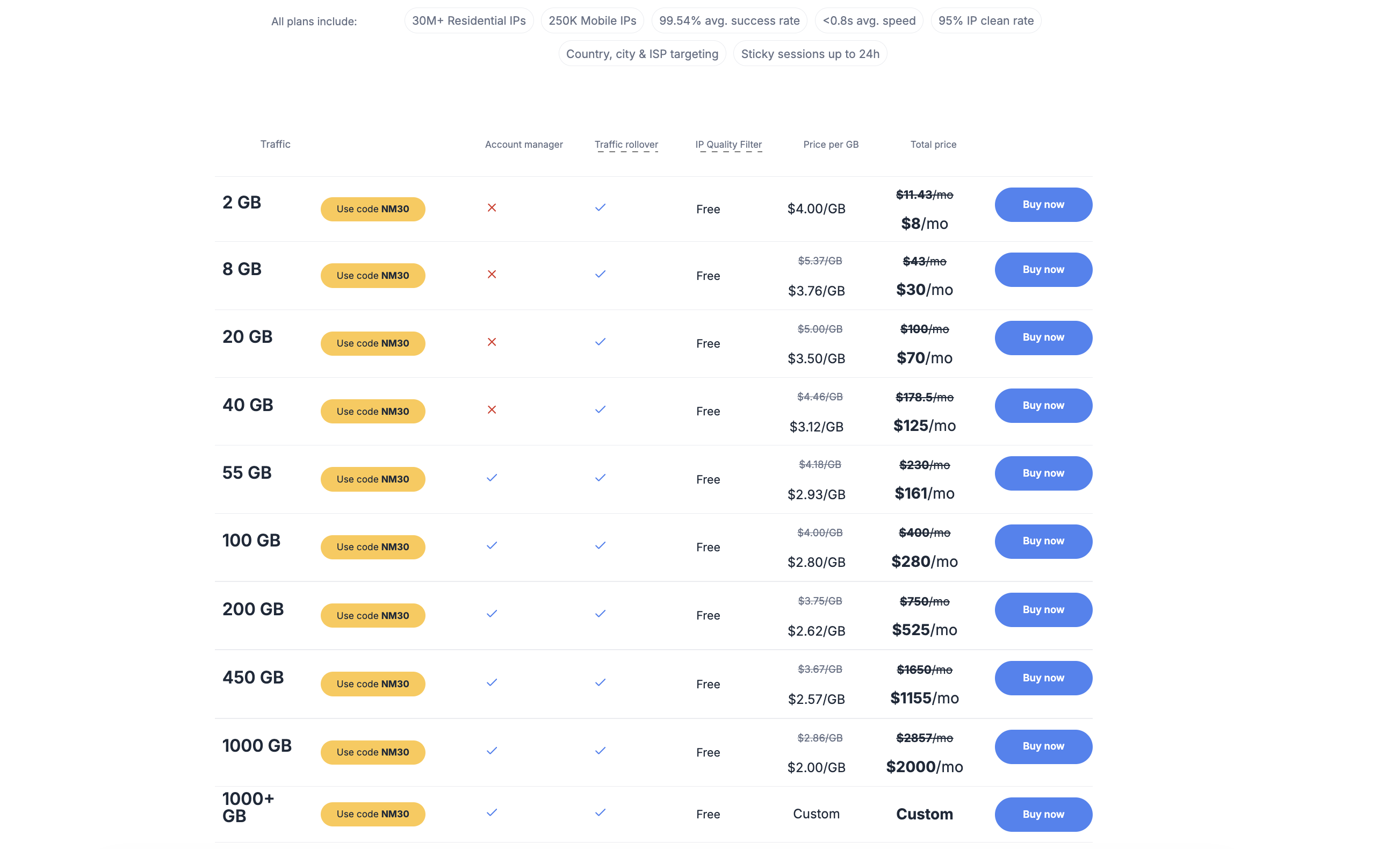Click the Sticky sessions up to 24h tag
This screenshot has width=1400, height=849.
(810, 53)
